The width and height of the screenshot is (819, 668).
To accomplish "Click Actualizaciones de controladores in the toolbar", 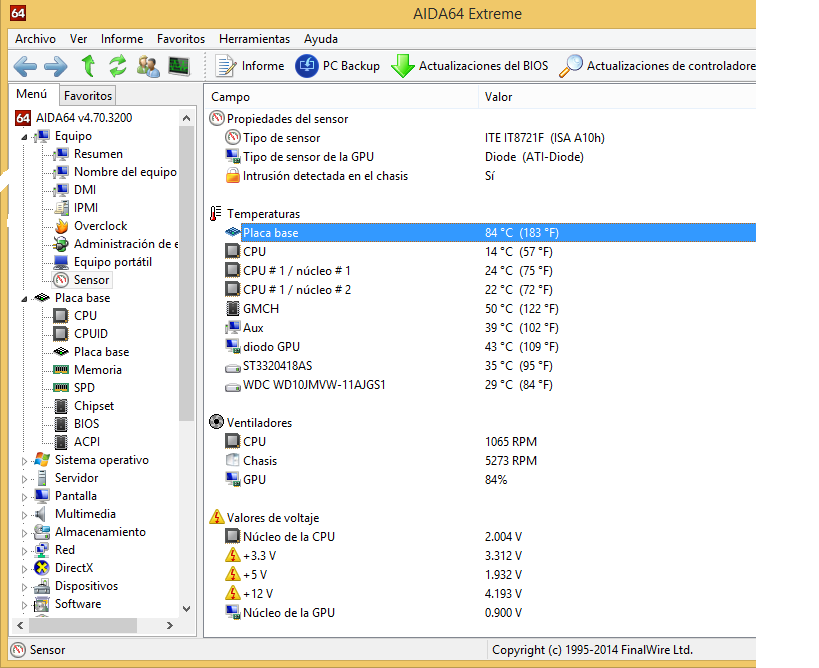I will point(658,66).
